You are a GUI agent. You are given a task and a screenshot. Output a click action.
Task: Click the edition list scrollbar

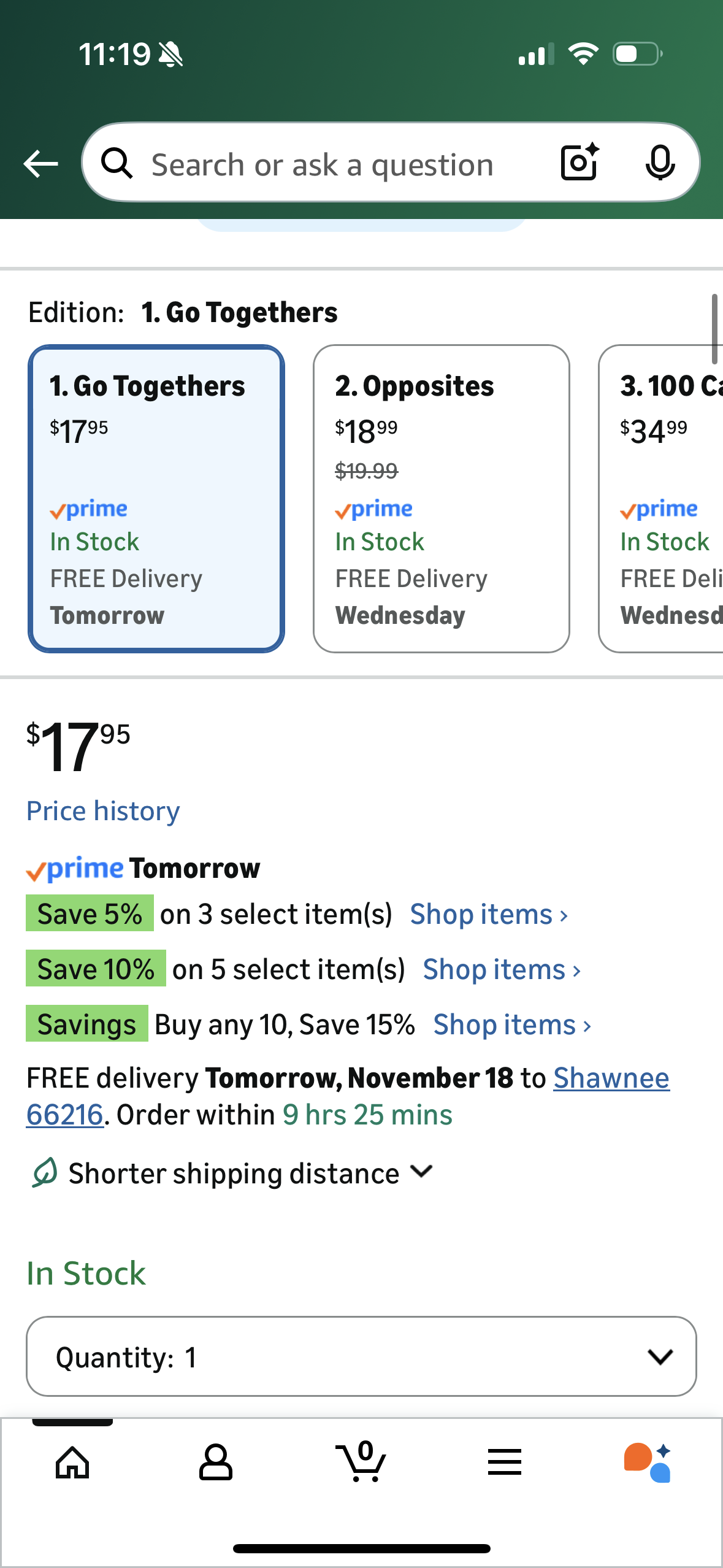[714, 329]
